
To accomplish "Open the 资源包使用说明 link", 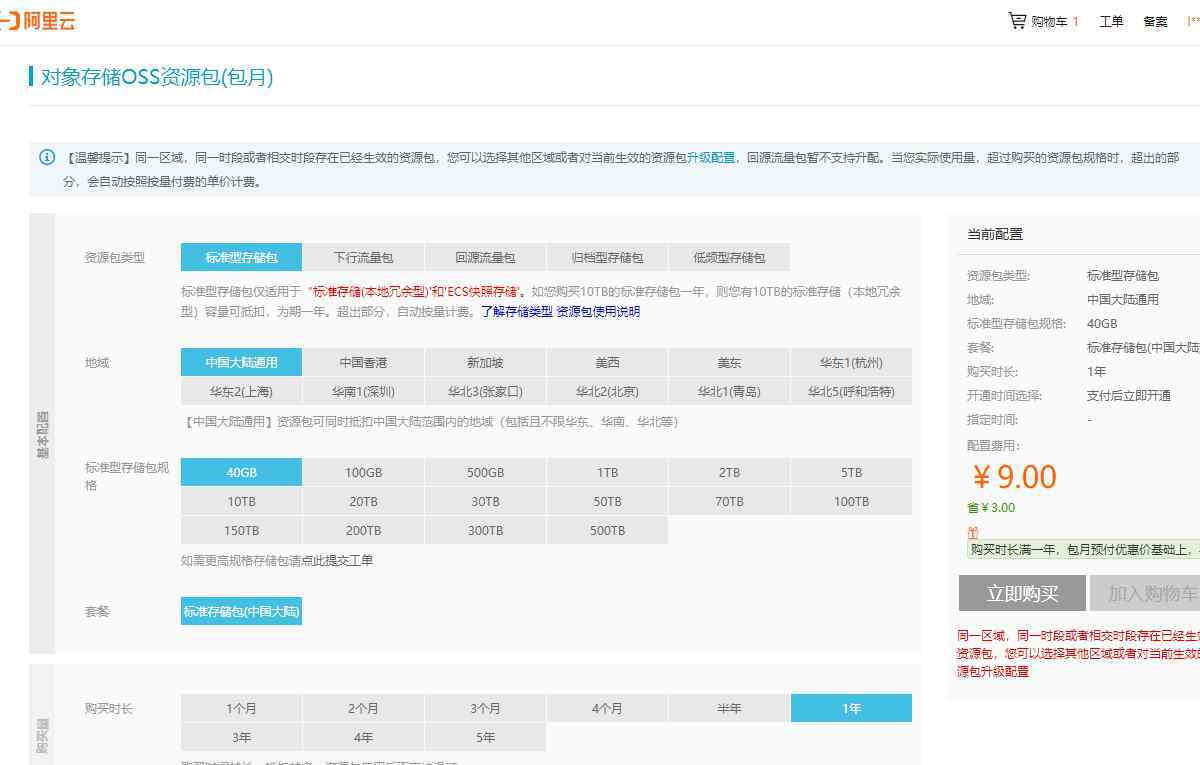I will [598, 311].
